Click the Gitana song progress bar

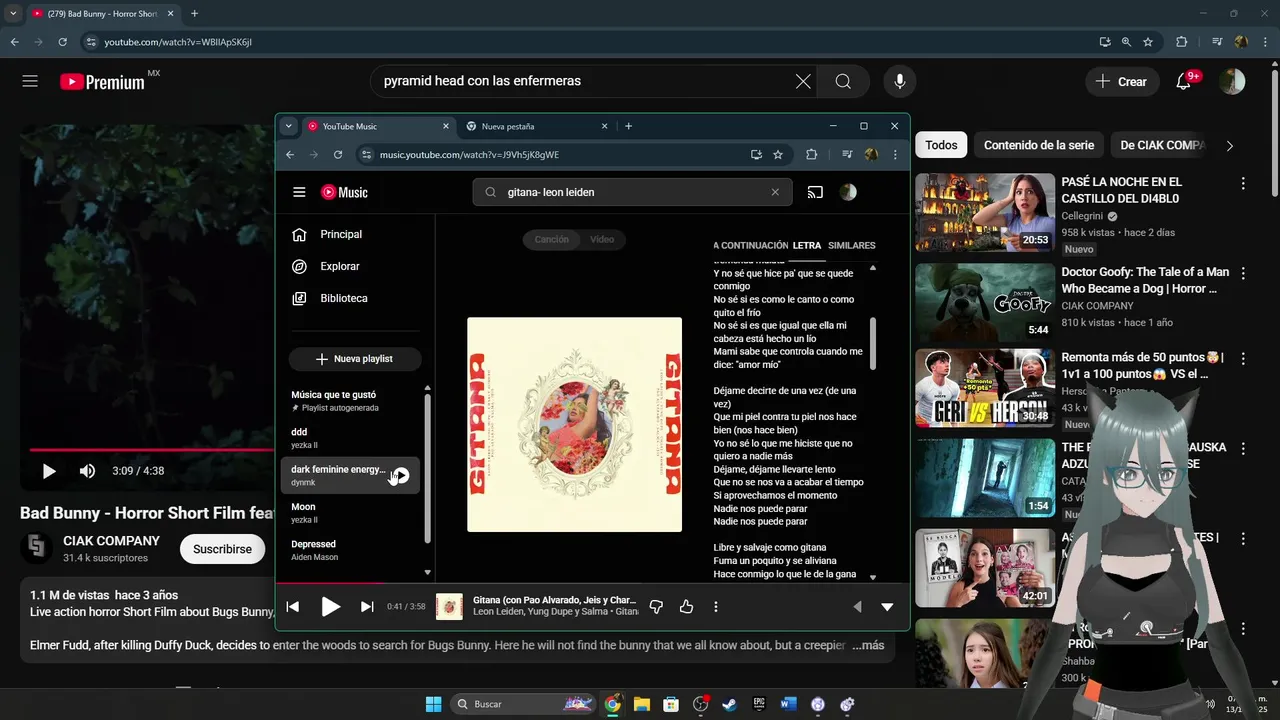tap(592, 583)
